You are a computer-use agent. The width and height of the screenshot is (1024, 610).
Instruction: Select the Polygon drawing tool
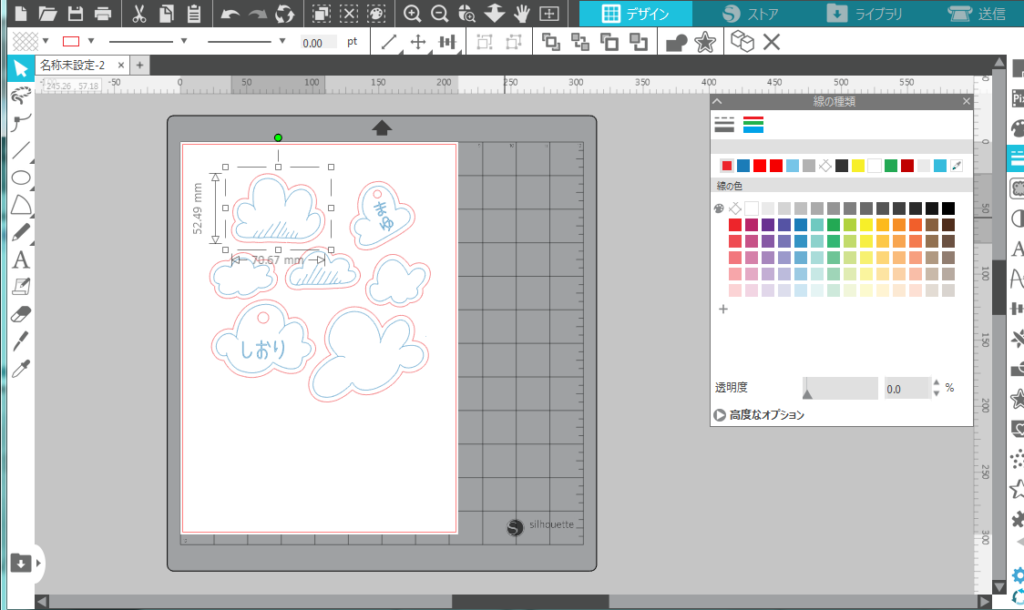click(x=21, y=205)
